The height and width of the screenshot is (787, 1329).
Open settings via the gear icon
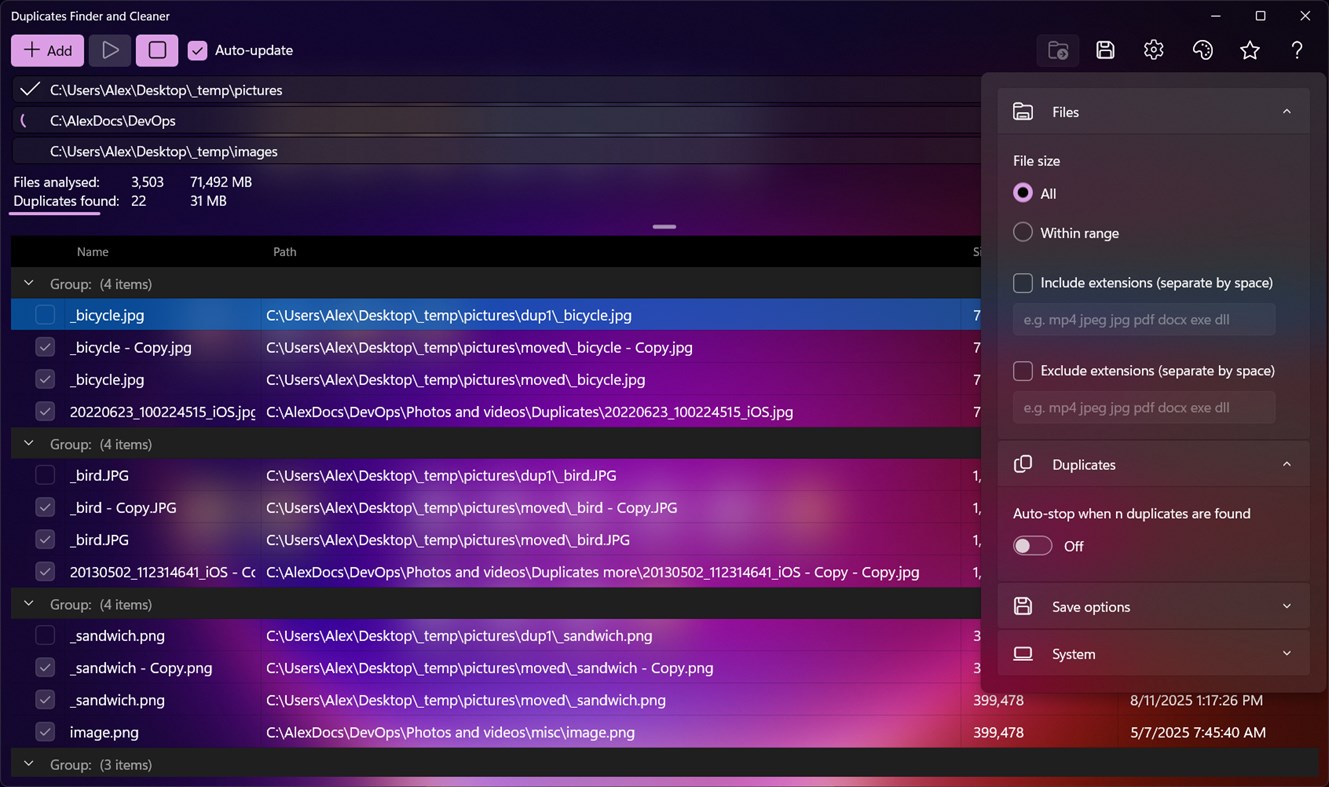[x=1153, y=49]
